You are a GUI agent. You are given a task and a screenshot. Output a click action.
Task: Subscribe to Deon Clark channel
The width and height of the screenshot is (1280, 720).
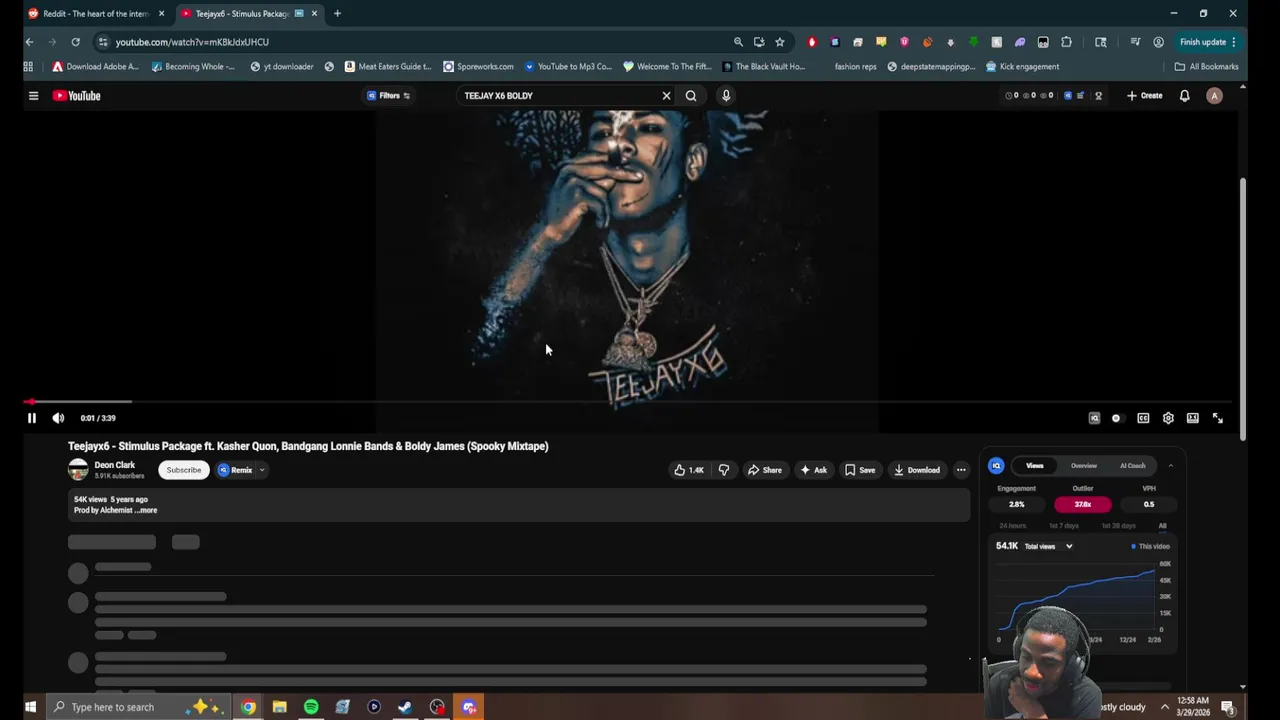(x=184, y=470)
